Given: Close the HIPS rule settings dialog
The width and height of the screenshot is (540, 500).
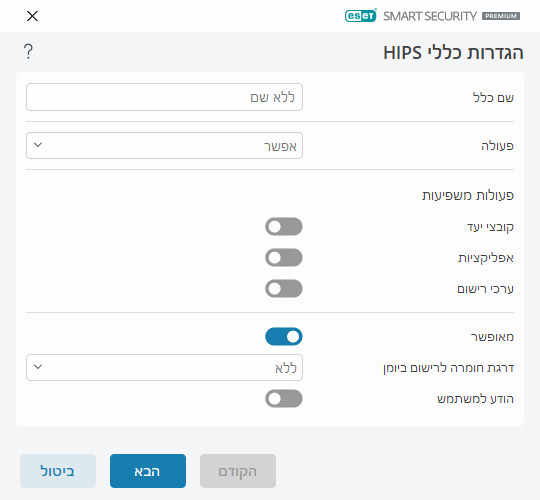Looking at the screenshot, I should tap(32, 16).
